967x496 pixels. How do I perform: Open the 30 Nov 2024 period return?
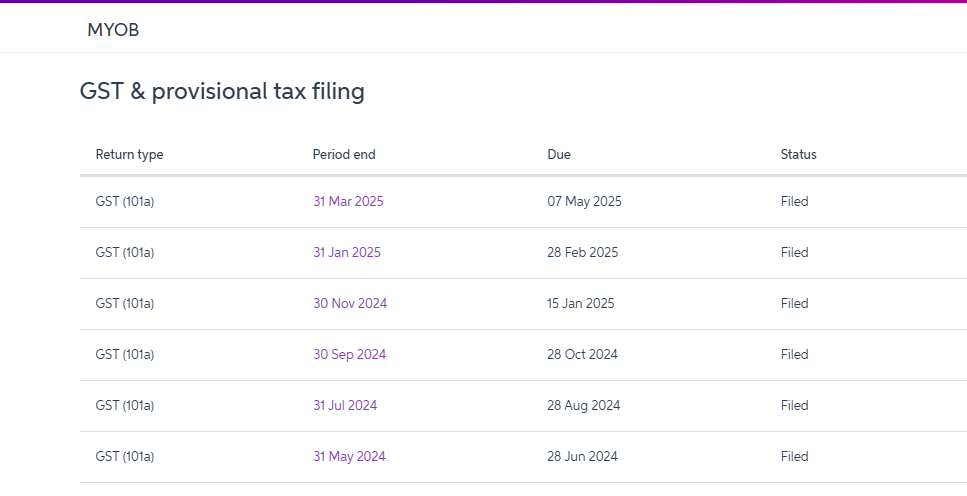point(349,303)
